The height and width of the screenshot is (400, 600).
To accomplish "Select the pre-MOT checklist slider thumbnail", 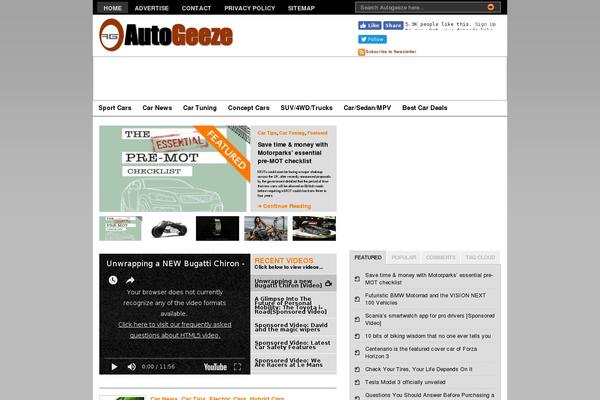I will 121,229.
